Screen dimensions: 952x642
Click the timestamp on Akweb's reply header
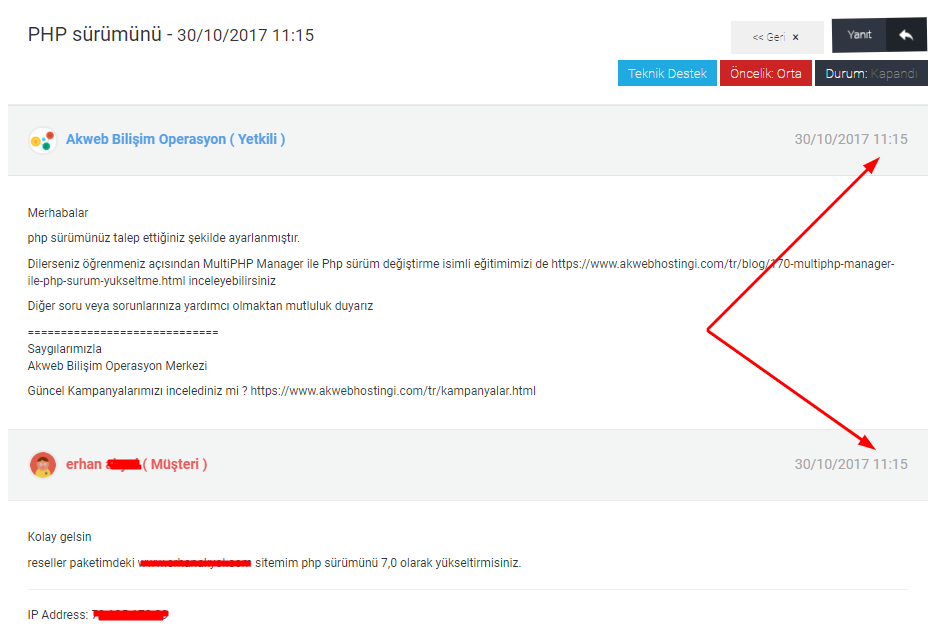(x=851, y=139)
